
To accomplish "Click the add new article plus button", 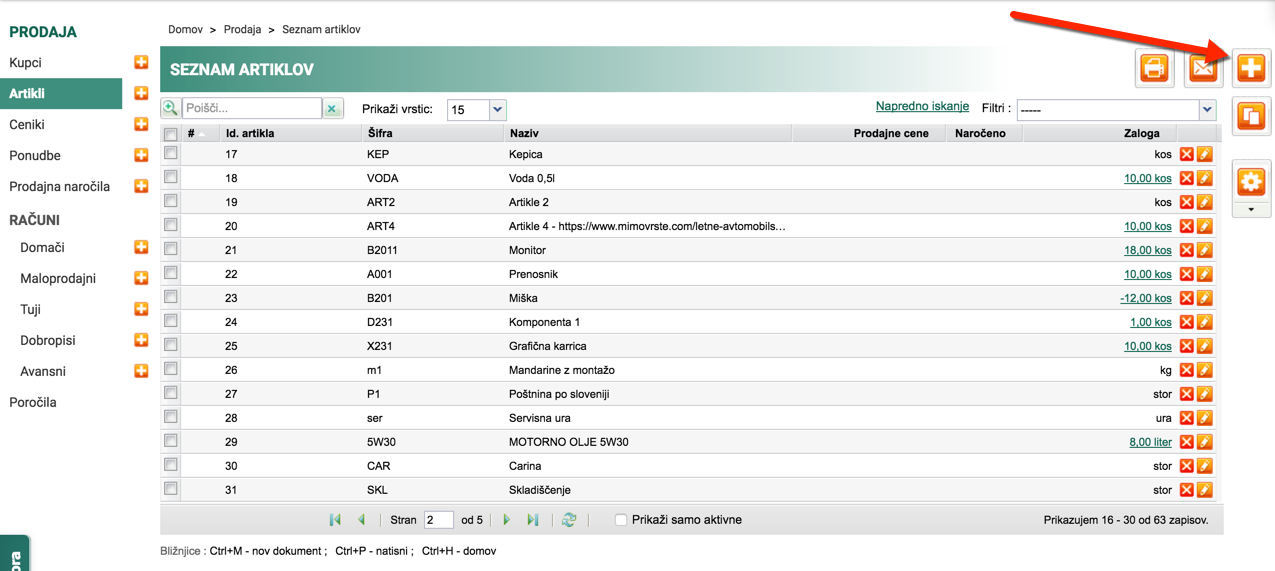I will [1251, 68].
